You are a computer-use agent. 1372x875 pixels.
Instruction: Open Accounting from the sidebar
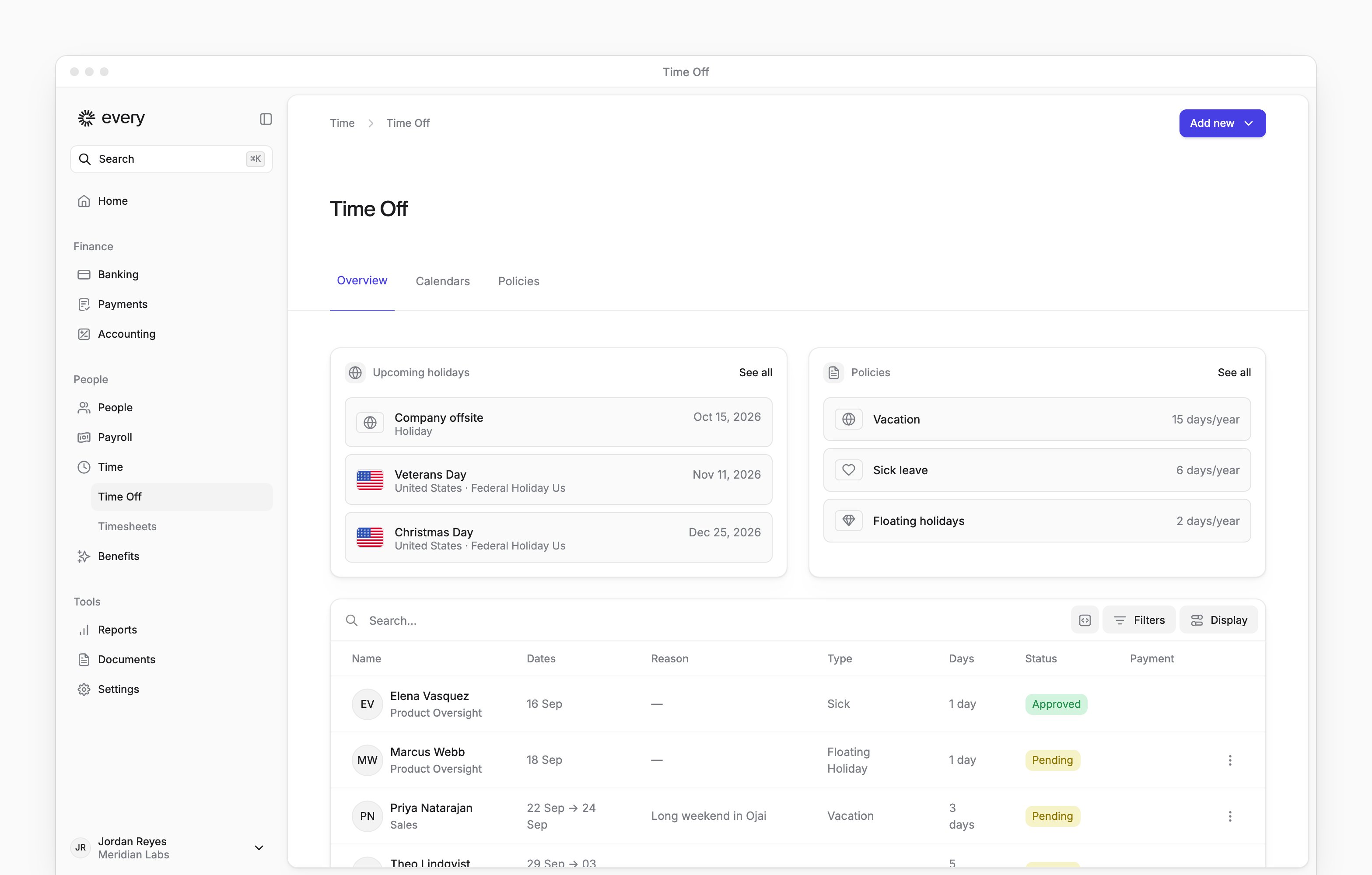tap(171, 334)
